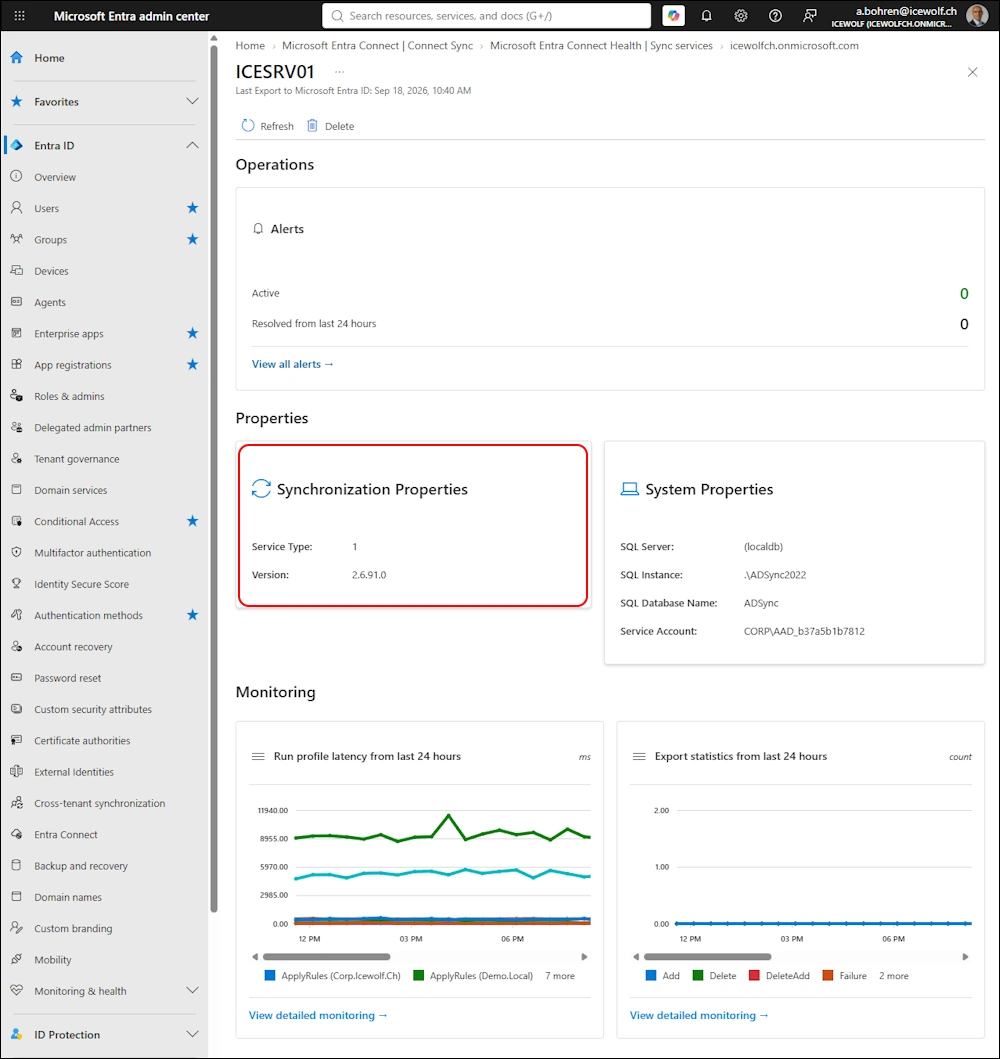
Task: Click the ApplyRules (Corp.Icewolf.Ch) blue legend swatch
Action: 270,976
